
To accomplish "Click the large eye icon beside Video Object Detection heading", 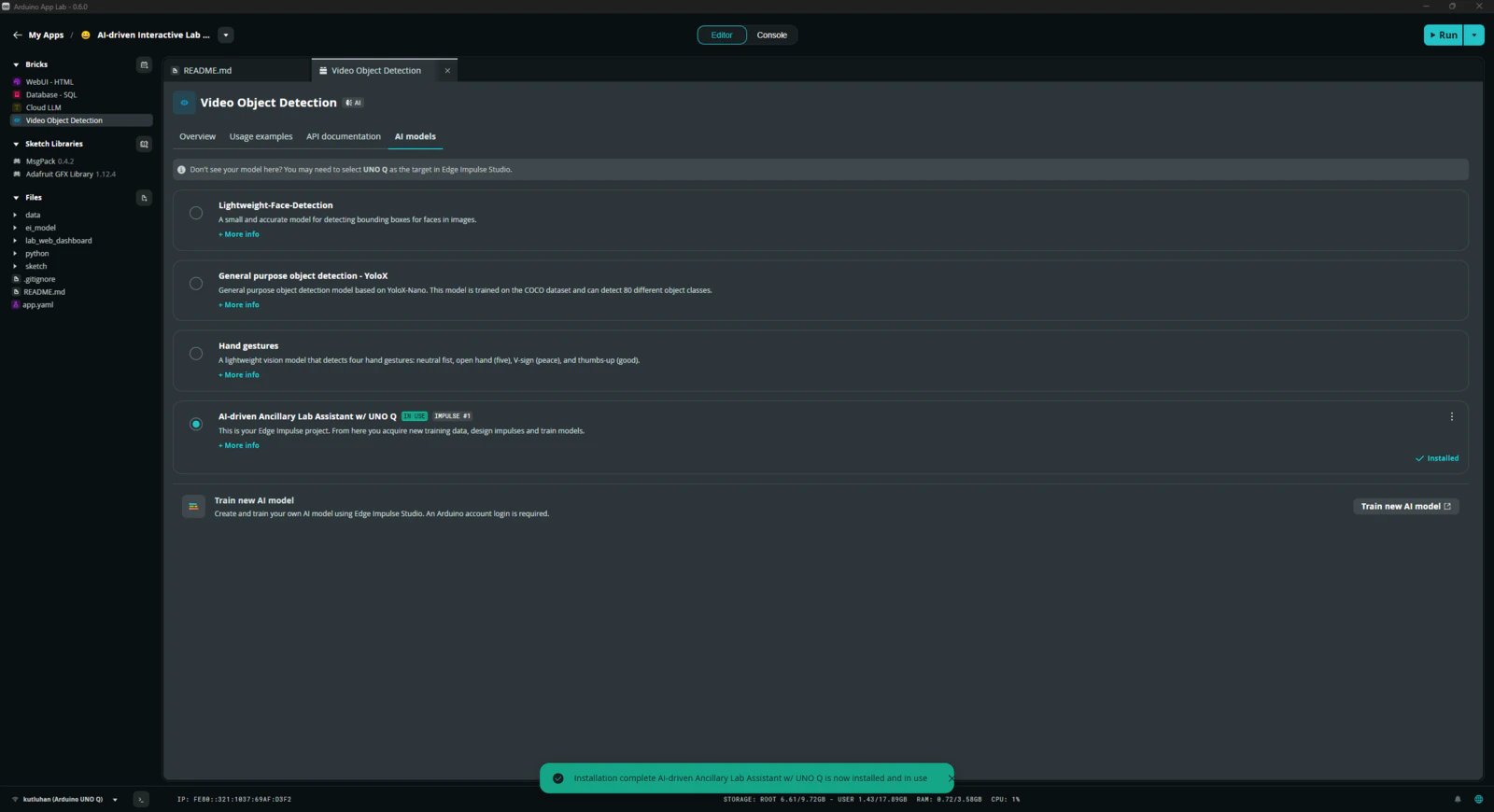I will [x=184, y=103].
